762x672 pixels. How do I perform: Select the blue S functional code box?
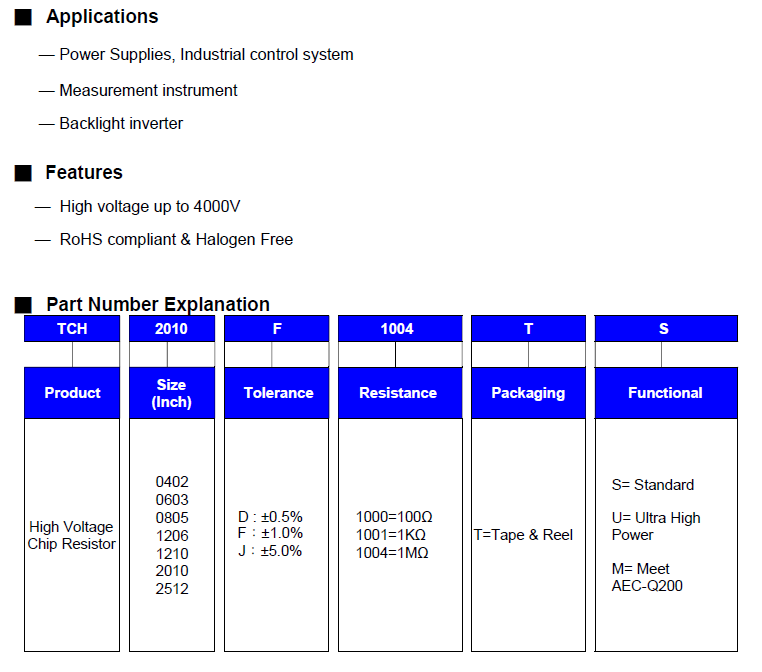point(665,329)
